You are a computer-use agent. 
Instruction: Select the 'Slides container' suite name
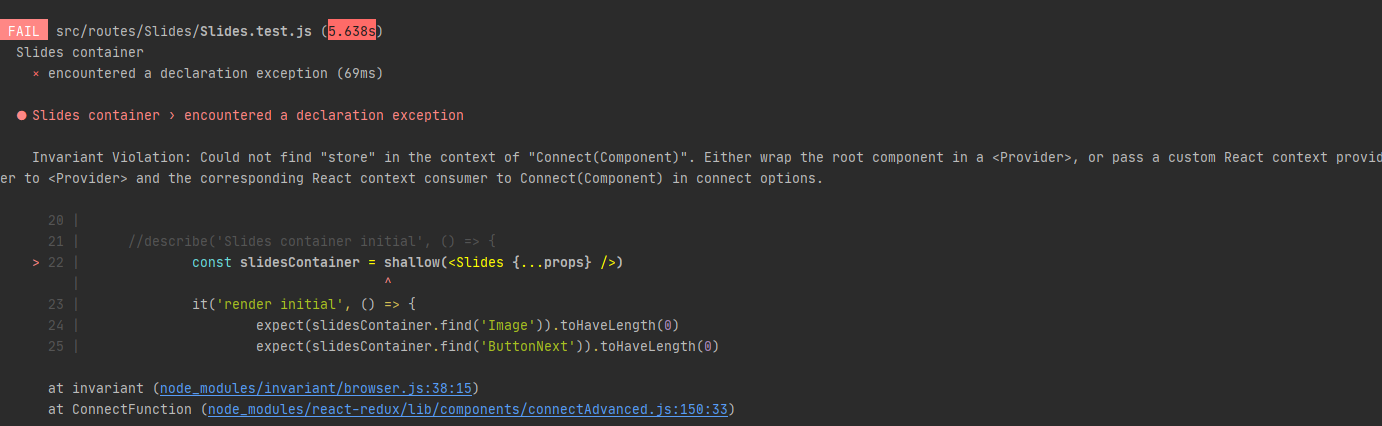coord(80,52)
